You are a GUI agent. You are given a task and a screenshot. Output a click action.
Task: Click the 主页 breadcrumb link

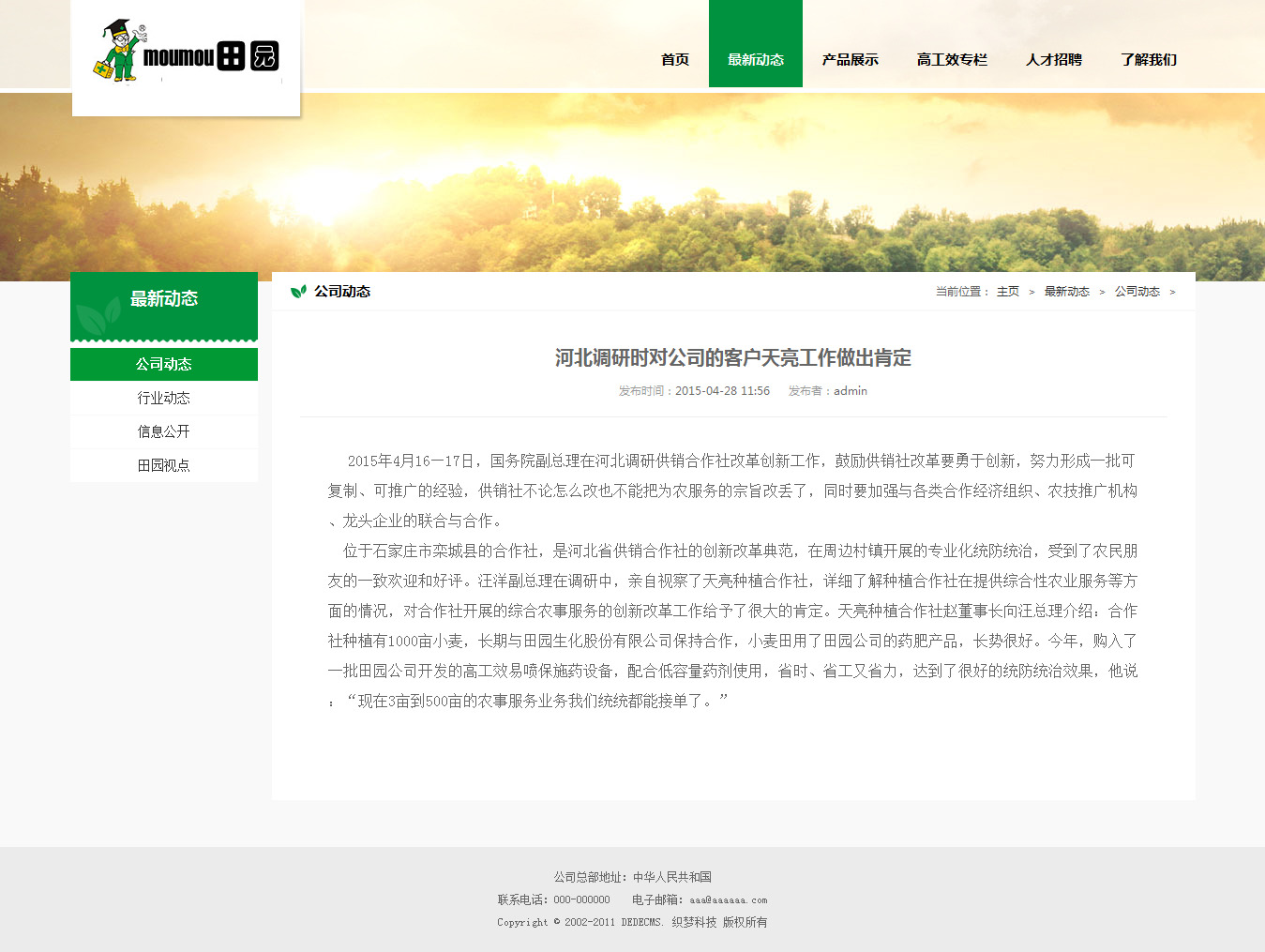(1007, 292)
